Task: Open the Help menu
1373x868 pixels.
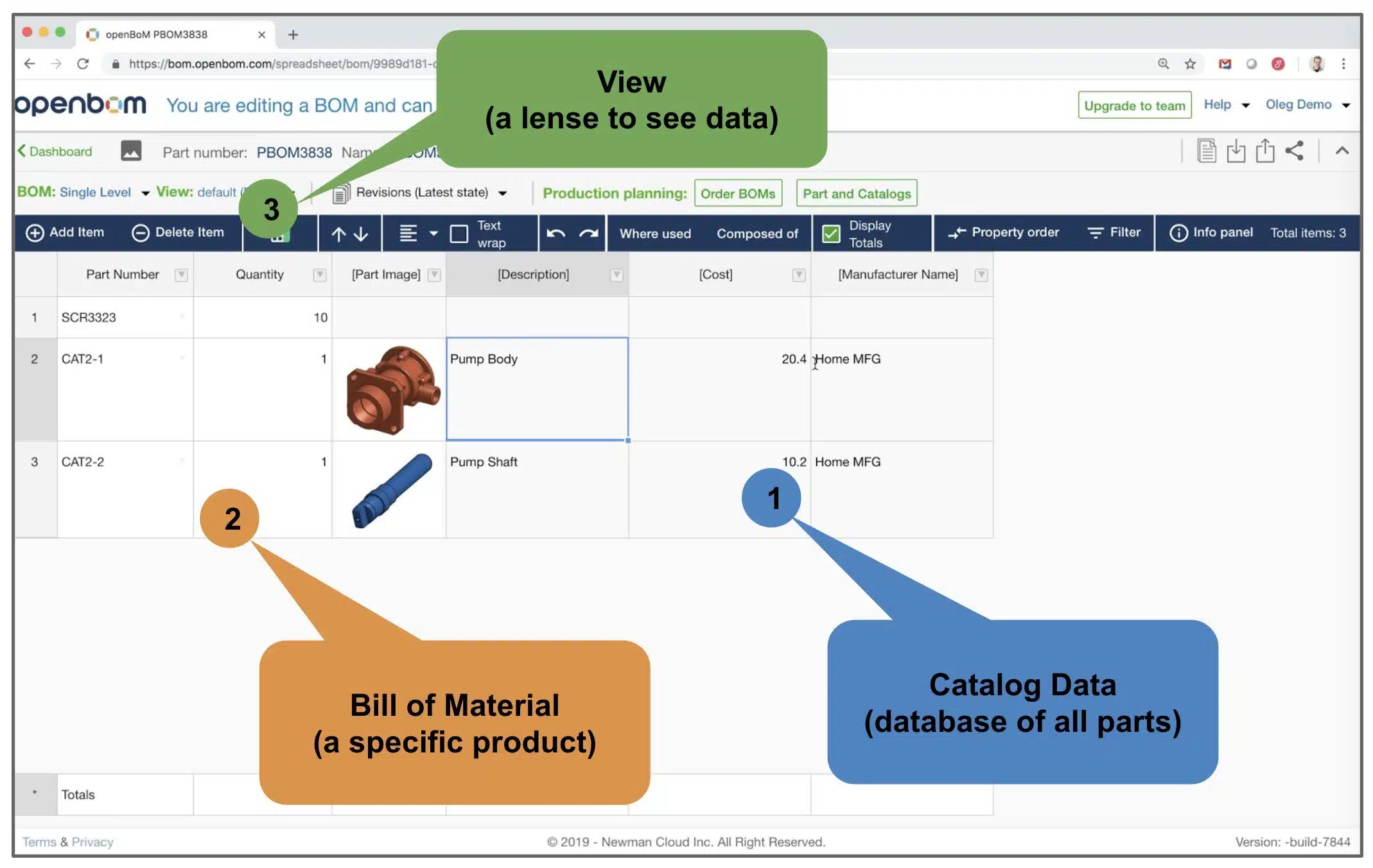Action: click(1226, 105)
